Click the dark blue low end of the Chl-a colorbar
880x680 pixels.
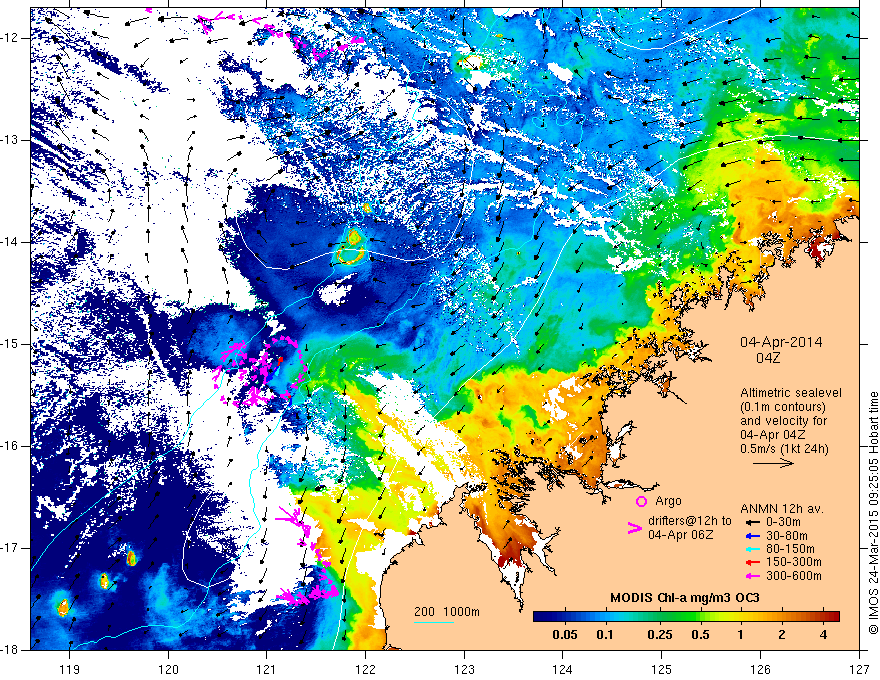click(542, 616)
